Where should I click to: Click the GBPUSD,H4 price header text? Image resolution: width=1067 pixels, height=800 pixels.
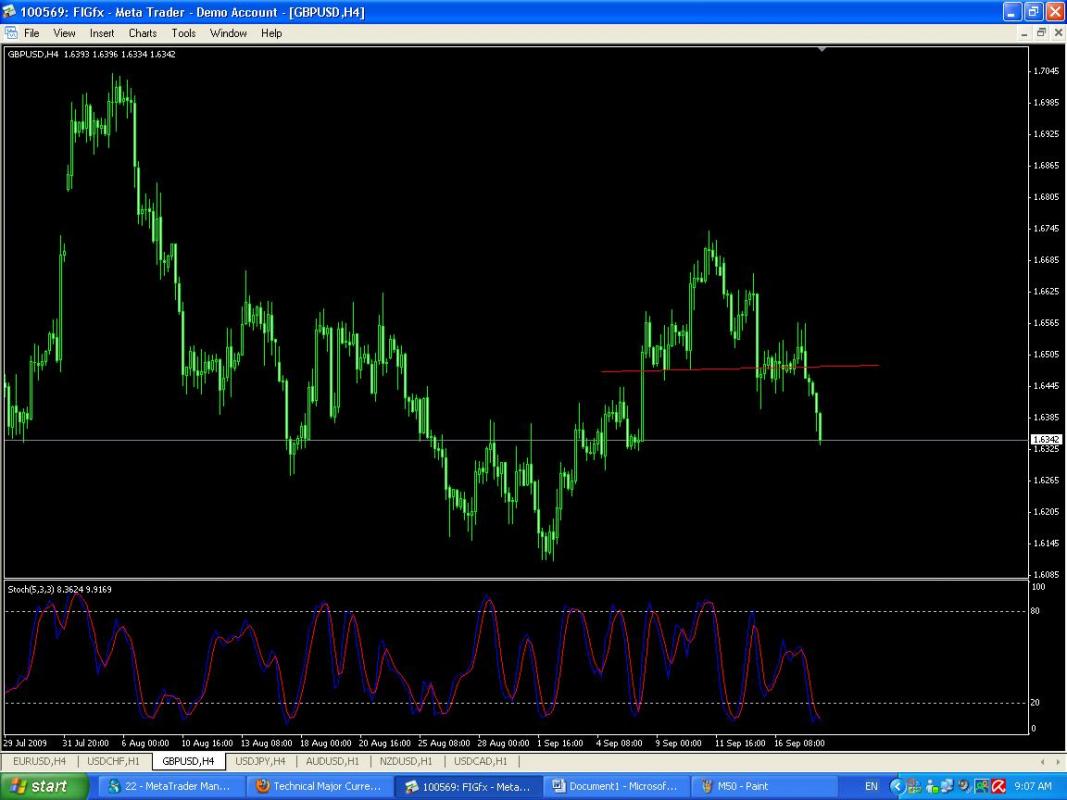91,54
